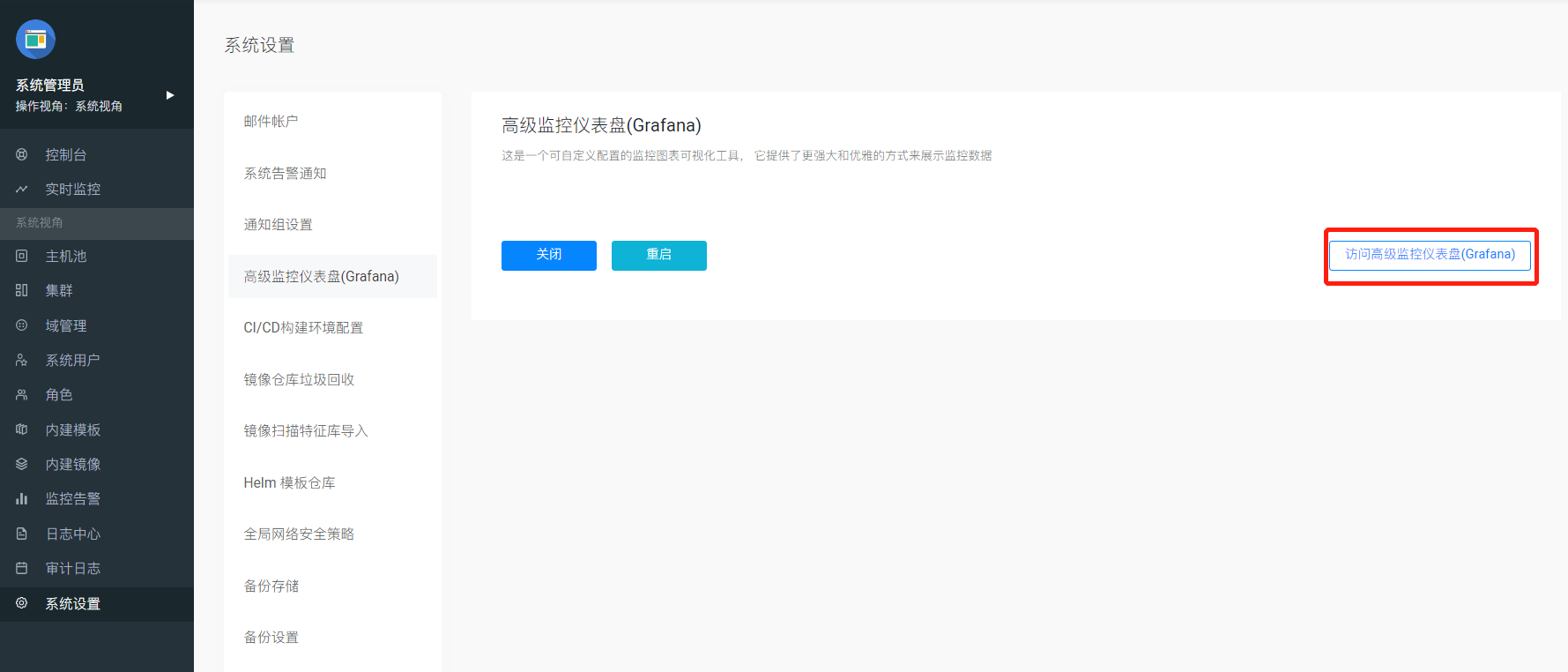
Task: Open 访问高级监控仪表盘(Grafana) link button
Action: (x=1430, y=255)
